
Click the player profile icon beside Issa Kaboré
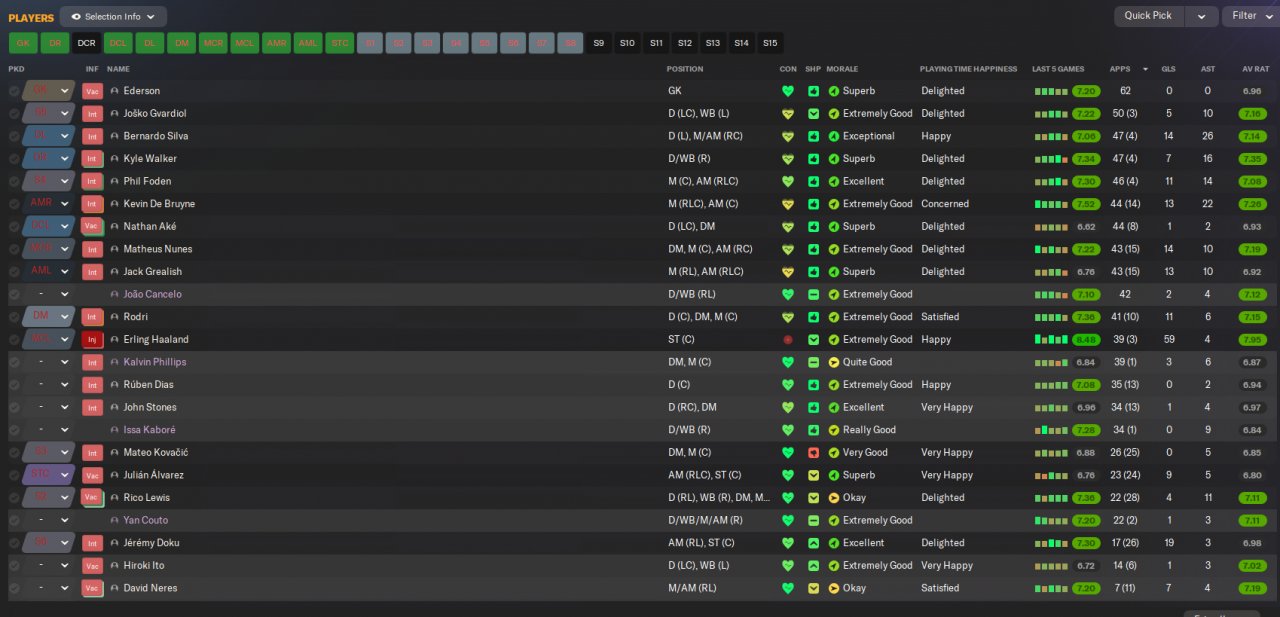[114, 430]
